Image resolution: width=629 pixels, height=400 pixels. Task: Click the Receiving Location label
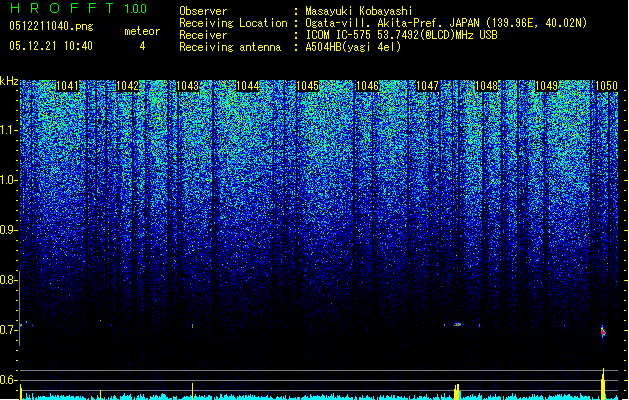[x=233, y=23]
